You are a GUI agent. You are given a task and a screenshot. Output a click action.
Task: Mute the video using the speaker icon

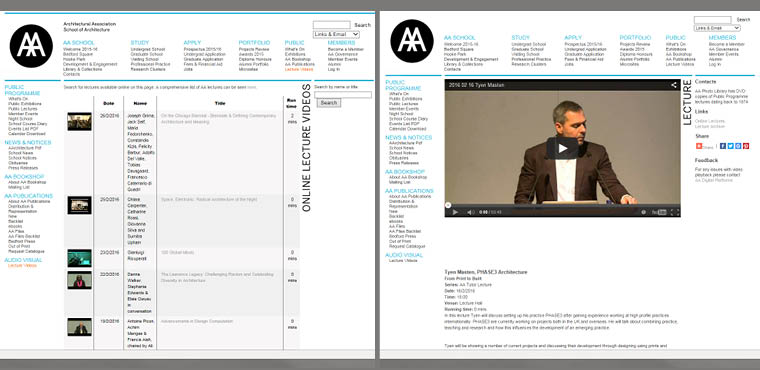pos(470,212)
